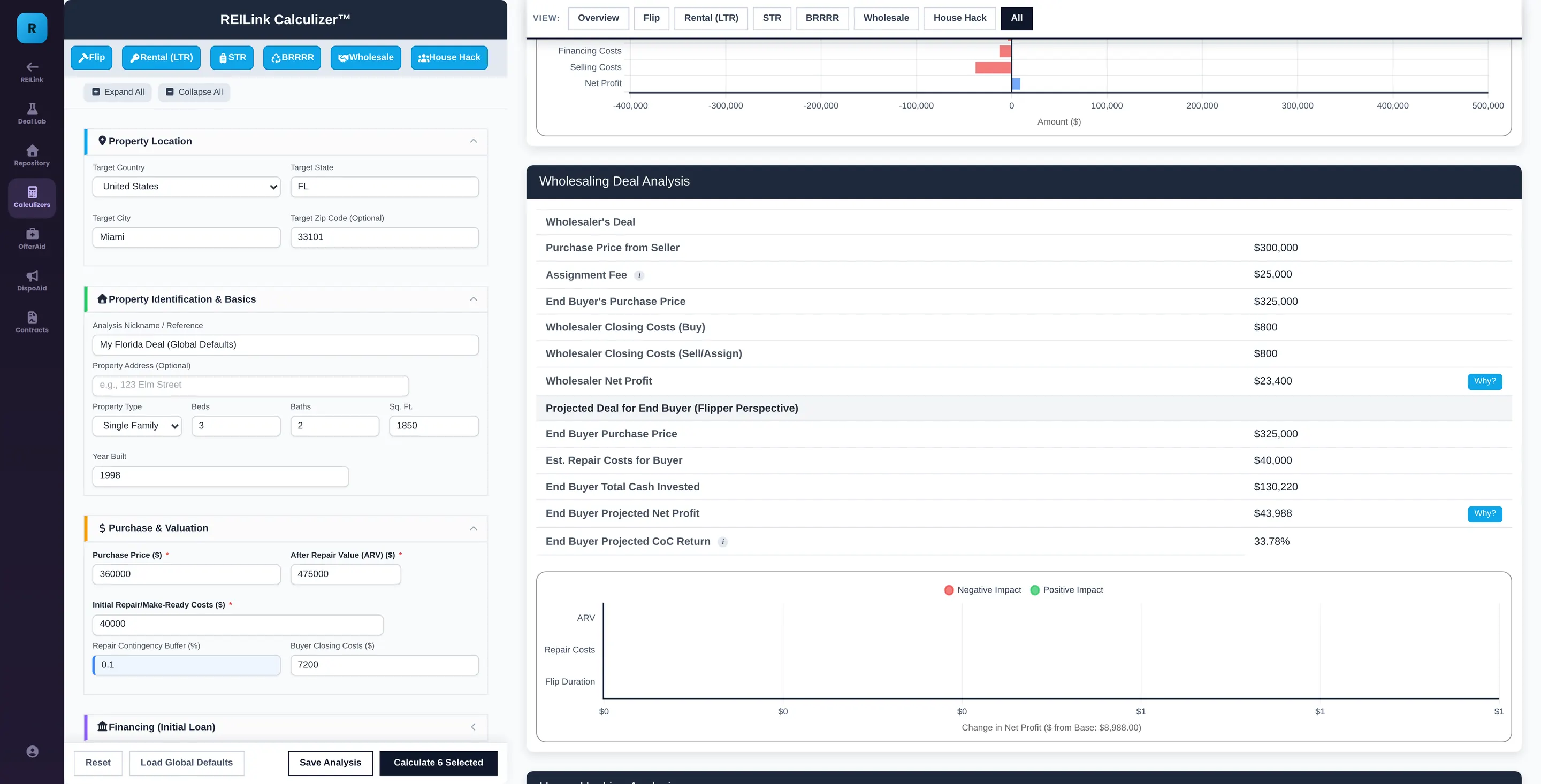Expand Financing (Initial Loan) section

click(x=473, y=727)
